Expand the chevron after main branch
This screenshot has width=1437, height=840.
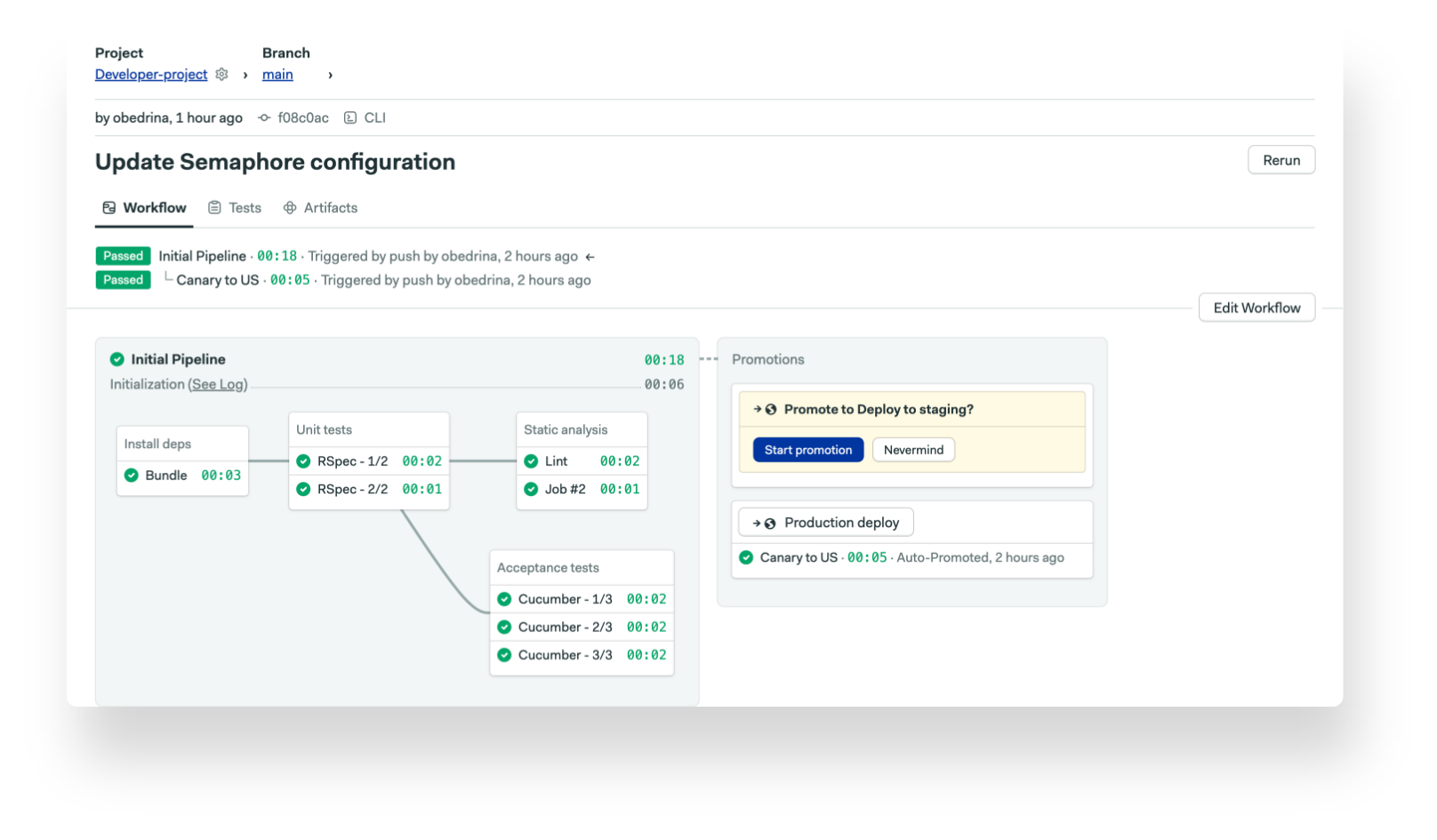[330, 75]
